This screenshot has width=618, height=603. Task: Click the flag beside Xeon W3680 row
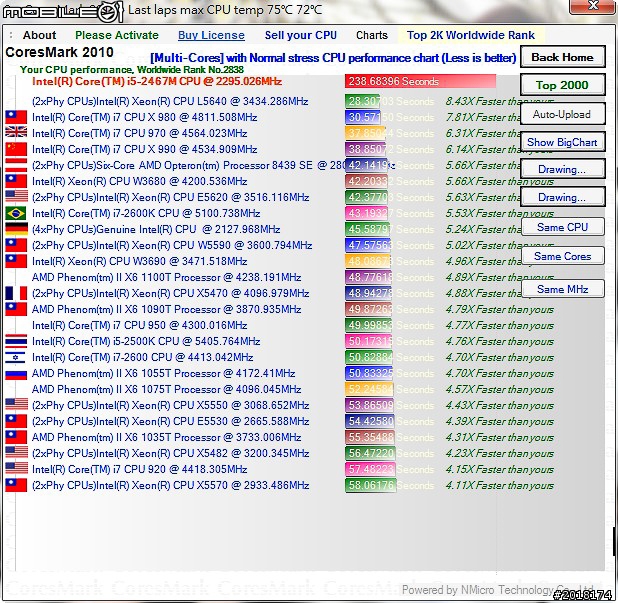click(16, 181)
